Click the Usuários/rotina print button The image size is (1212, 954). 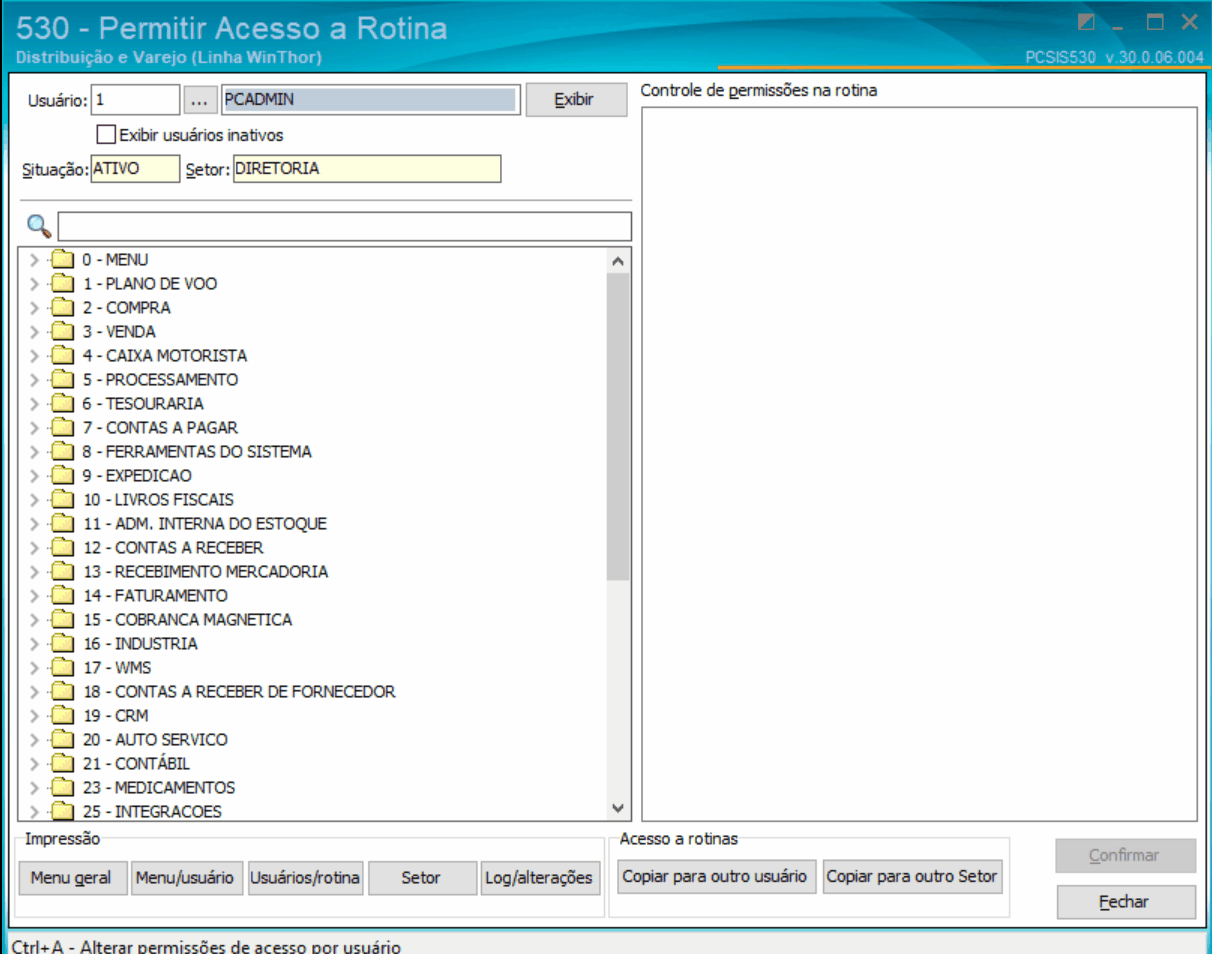pyautogui.click(x=305, y=877)
